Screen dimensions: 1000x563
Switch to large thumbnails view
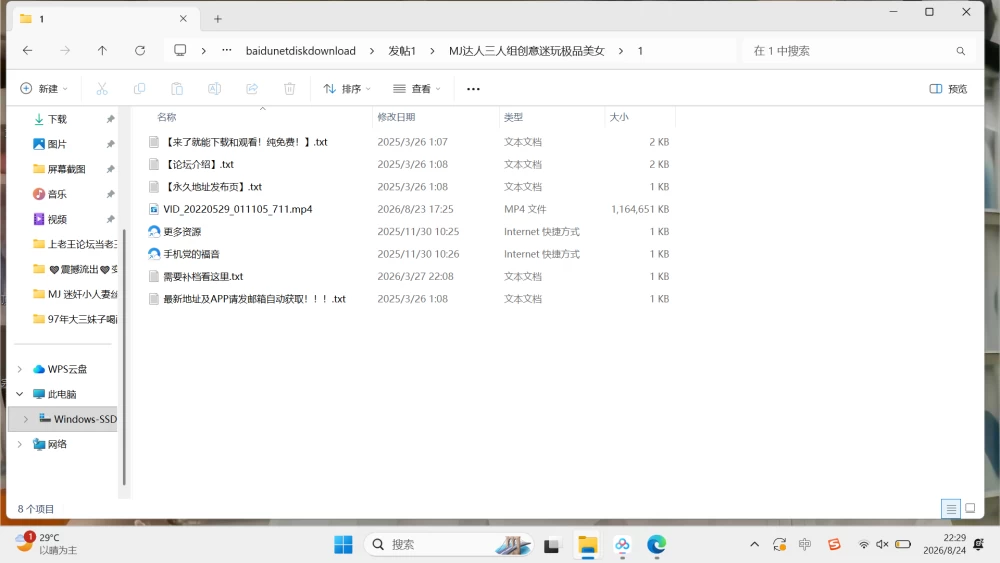pyautogui.click(x=970, y=508)
